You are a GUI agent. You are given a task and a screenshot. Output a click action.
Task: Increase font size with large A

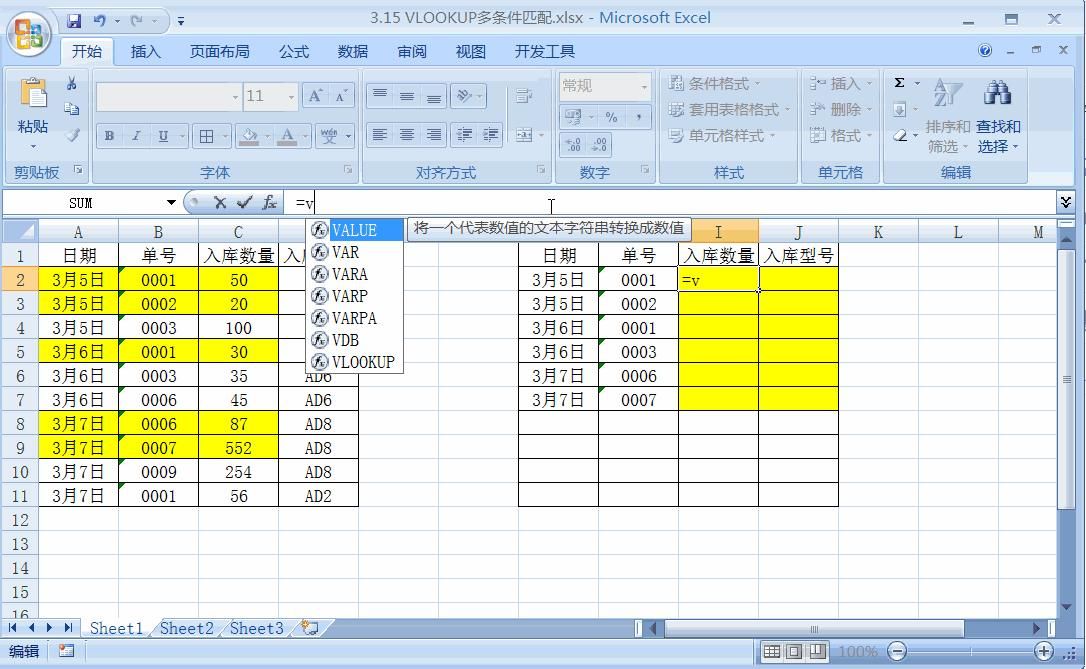point(315,96)
